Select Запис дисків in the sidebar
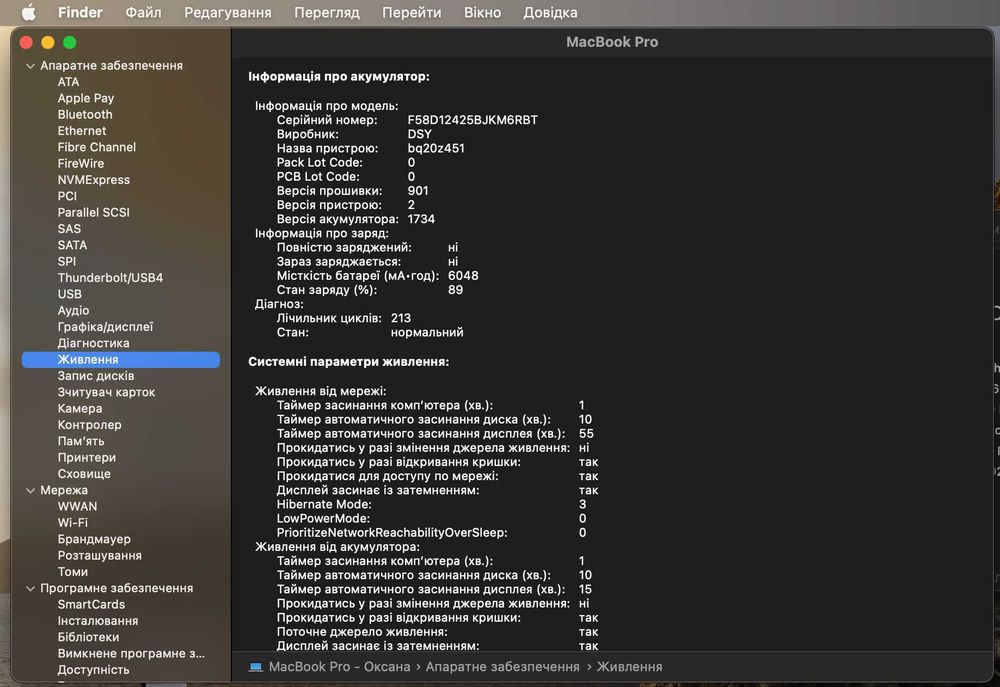Screen dimensions: 1000x687 coord(96,376)
